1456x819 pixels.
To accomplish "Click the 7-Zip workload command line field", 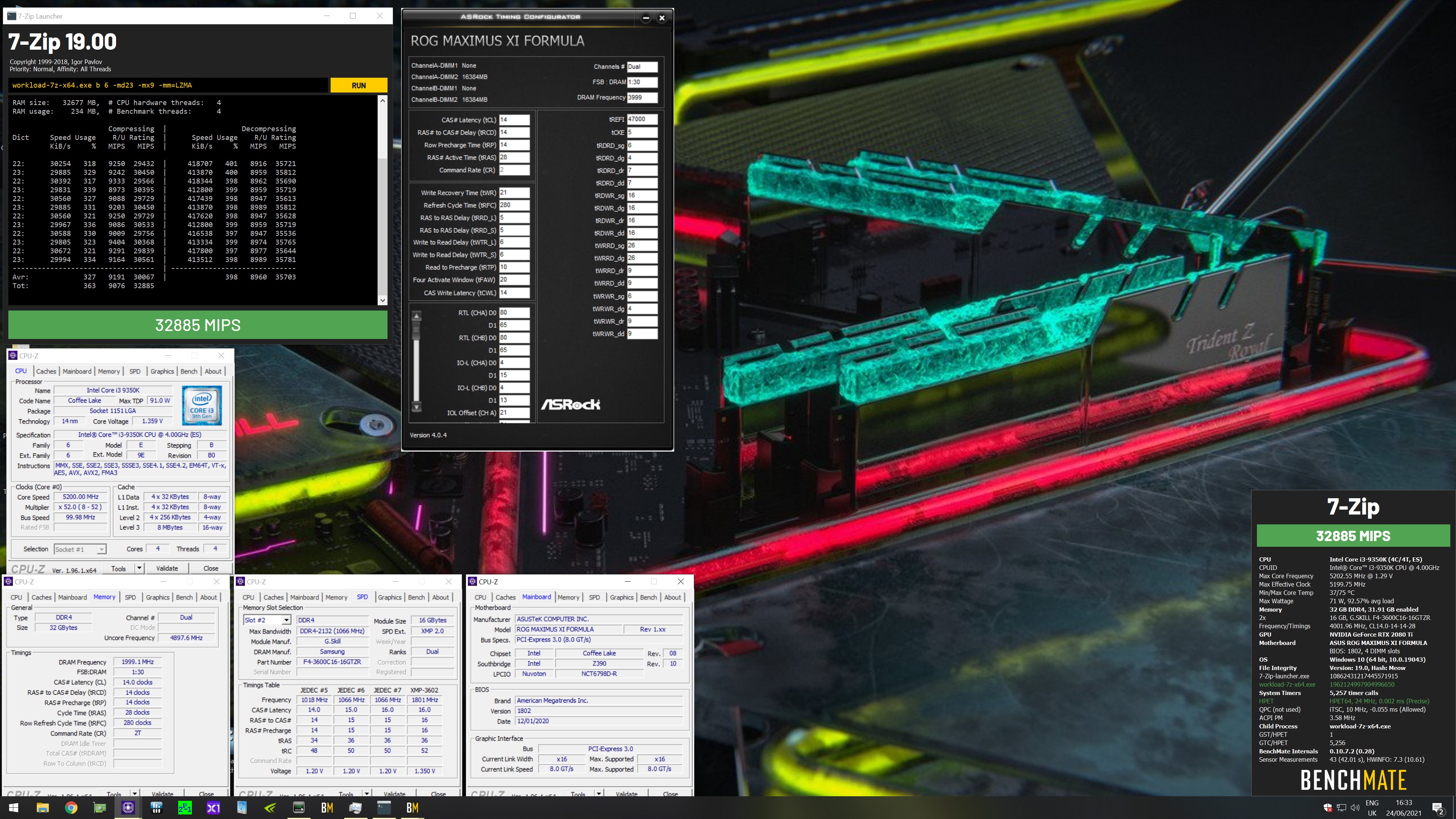I will click(168, 85).
